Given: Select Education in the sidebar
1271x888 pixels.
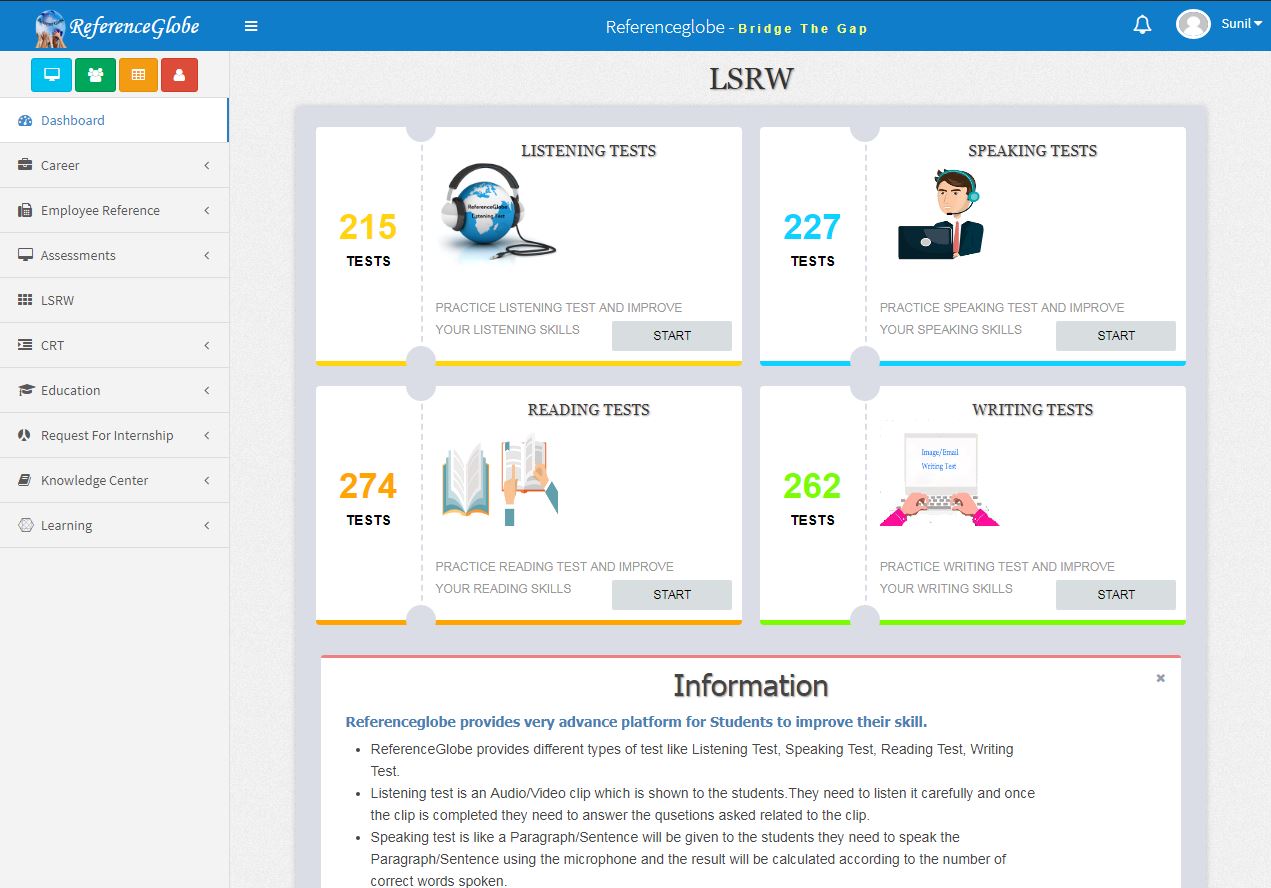Looking at the screenshot, I should click(114, 390).
